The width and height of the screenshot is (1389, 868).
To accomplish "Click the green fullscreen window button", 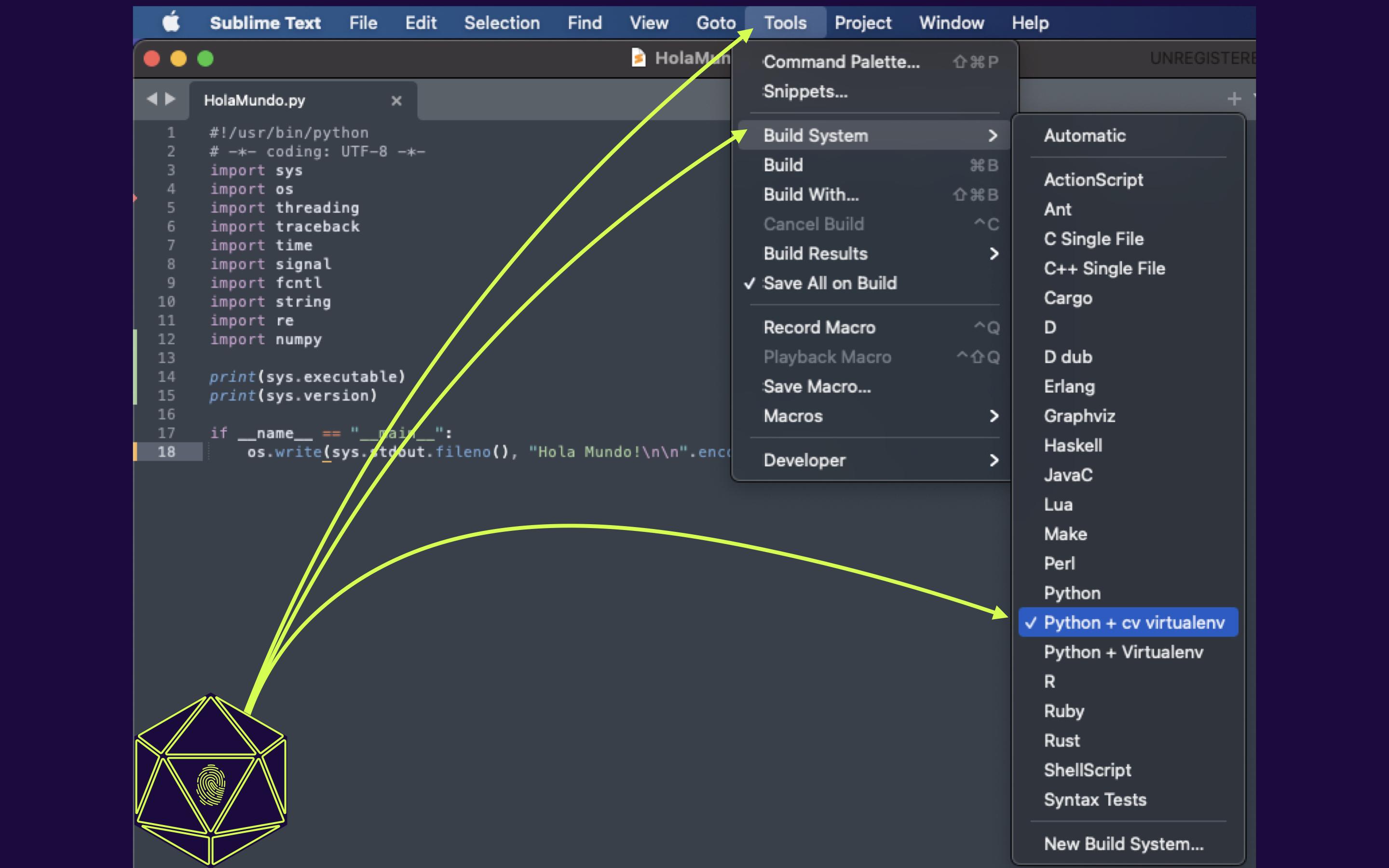I will point(205,58).
